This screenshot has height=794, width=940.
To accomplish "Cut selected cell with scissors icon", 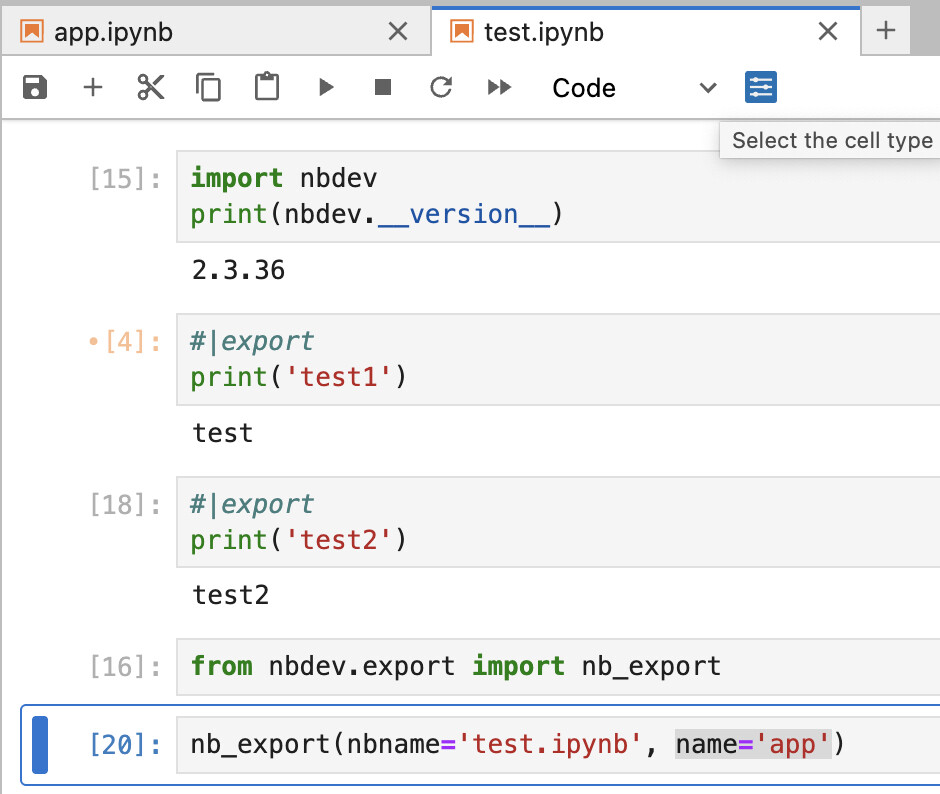I will pos(151,88).
